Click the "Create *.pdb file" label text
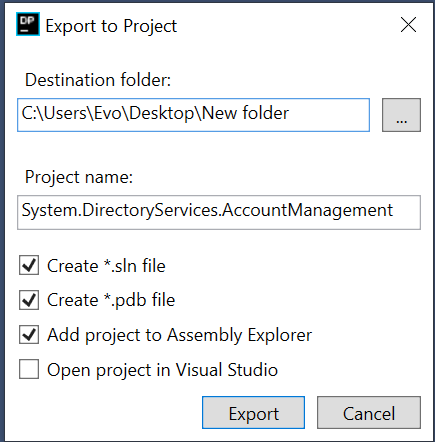Image resolution: width=435 pixels, height=442 pixels. point(111,300)
